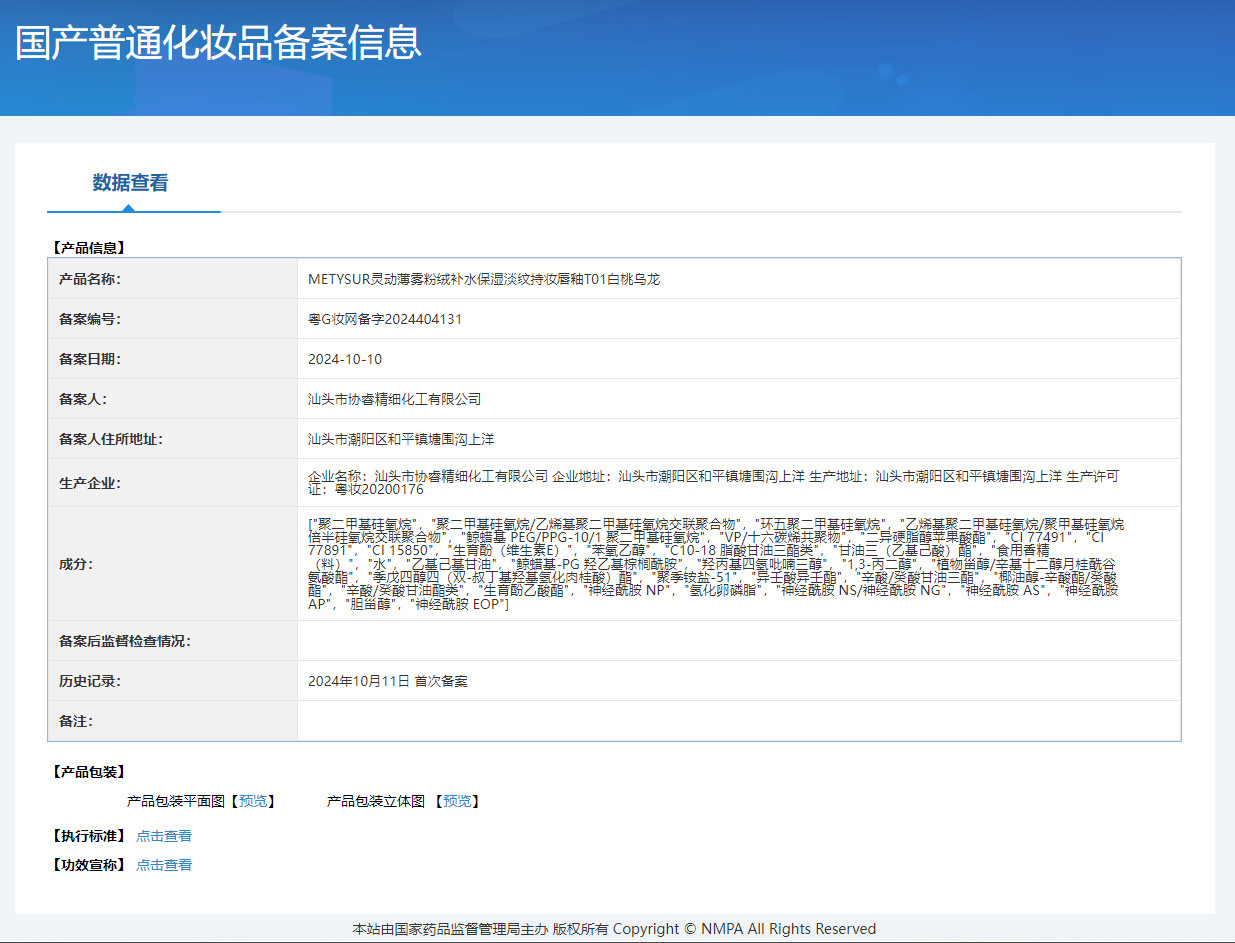Open 产品包装立体图 预览 link
Viewport: 1235px width, 943px height.
(x=458, y=801)
